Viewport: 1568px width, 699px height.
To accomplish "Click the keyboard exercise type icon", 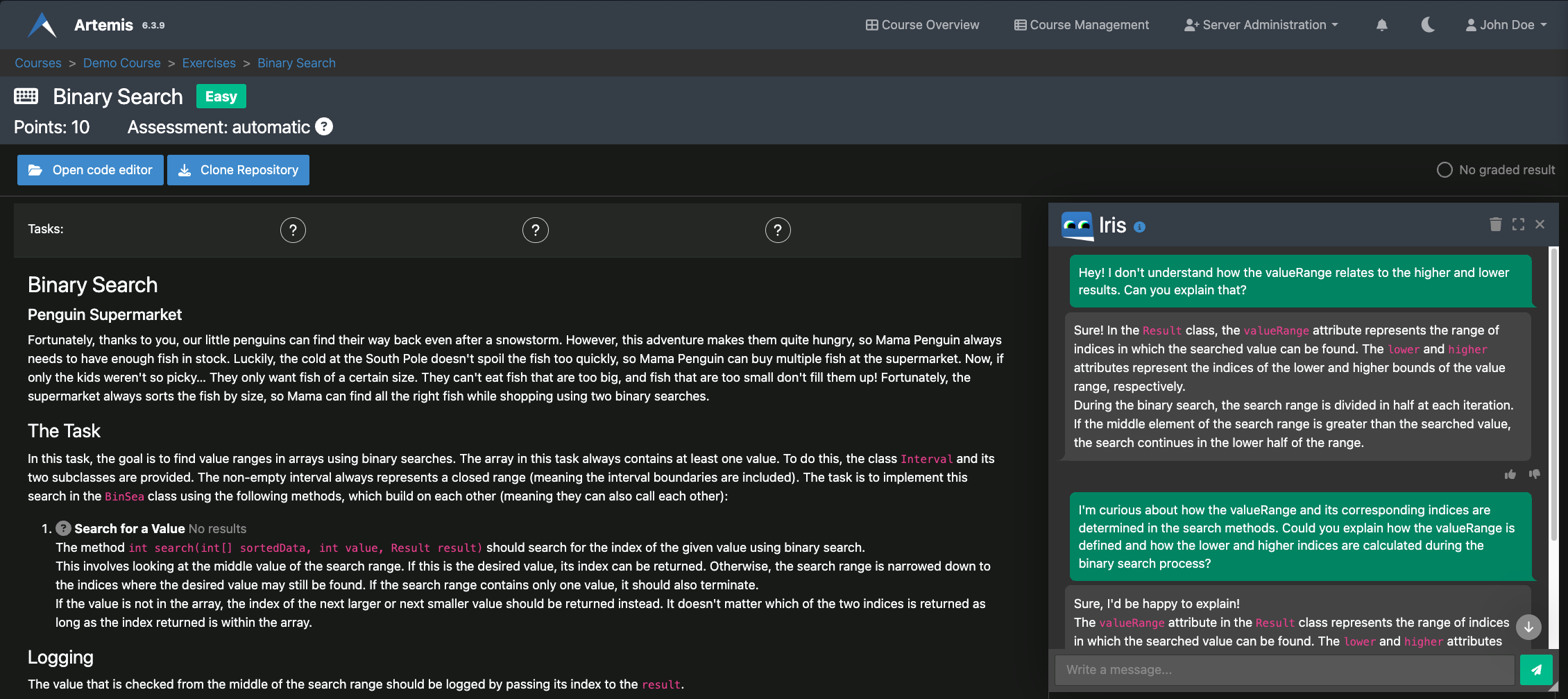I will tap(26, 96).
